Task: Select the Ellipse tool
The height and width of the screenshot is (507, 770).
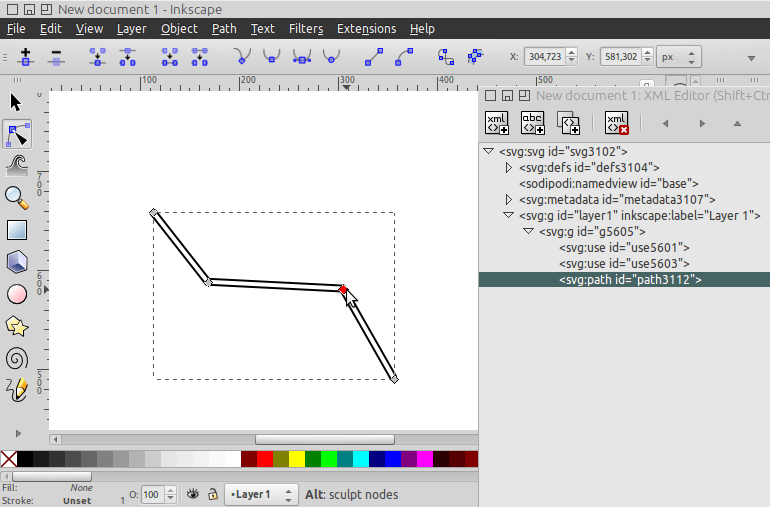Action: click(17, 294)
